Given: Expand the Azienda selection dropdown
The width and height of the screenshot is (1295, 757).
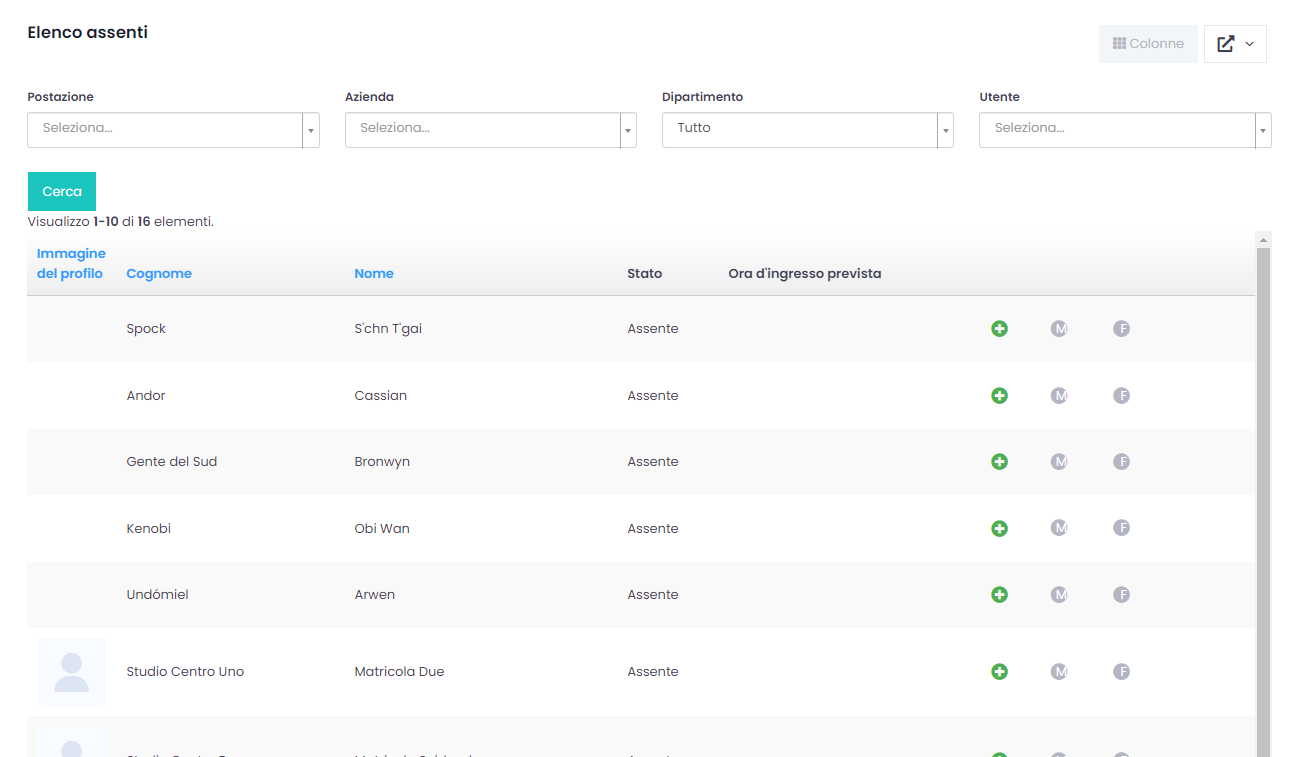Looking at the screenshot, I should [x=490, y=130].
